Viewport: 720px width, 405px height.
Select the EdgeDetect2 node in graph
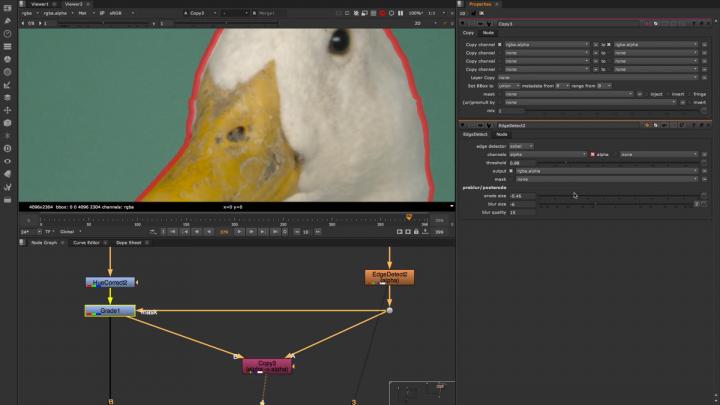tap(389, 277)
